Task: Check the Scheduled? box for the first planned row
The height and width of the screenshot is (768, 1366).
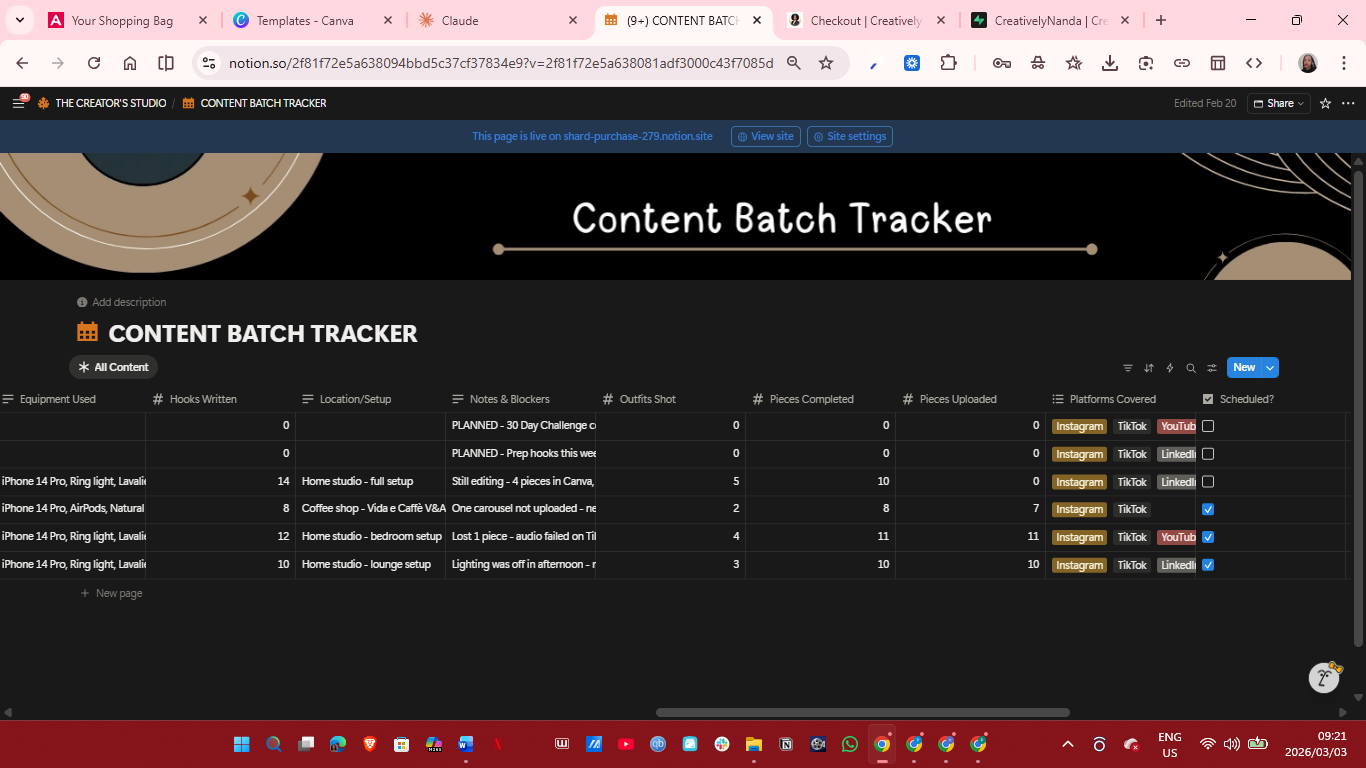Action: tap(1208, 425)
